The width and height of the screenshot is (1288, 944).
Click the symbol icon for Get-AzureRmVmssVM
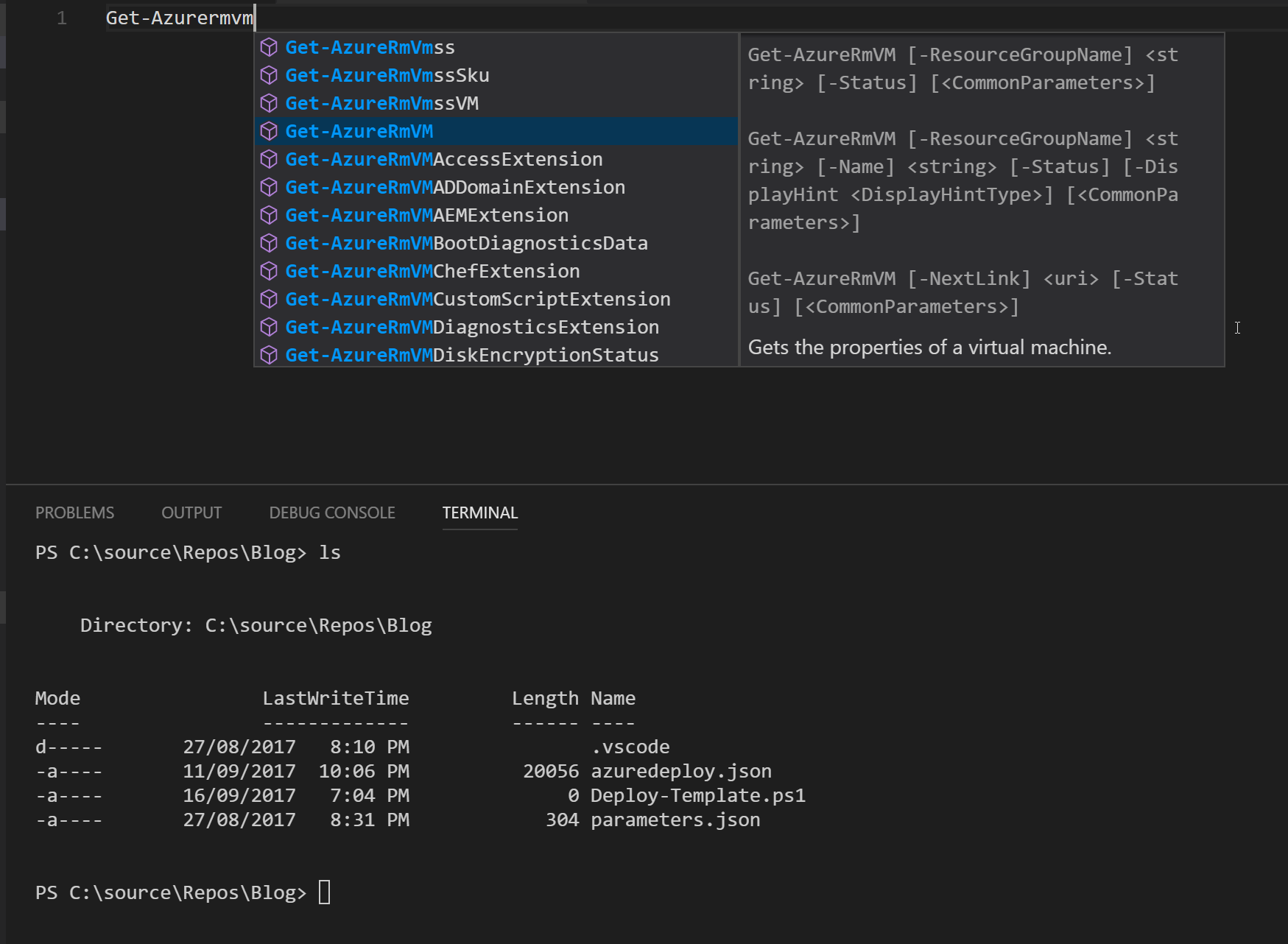pyautogui.click(x=270, y=103)
